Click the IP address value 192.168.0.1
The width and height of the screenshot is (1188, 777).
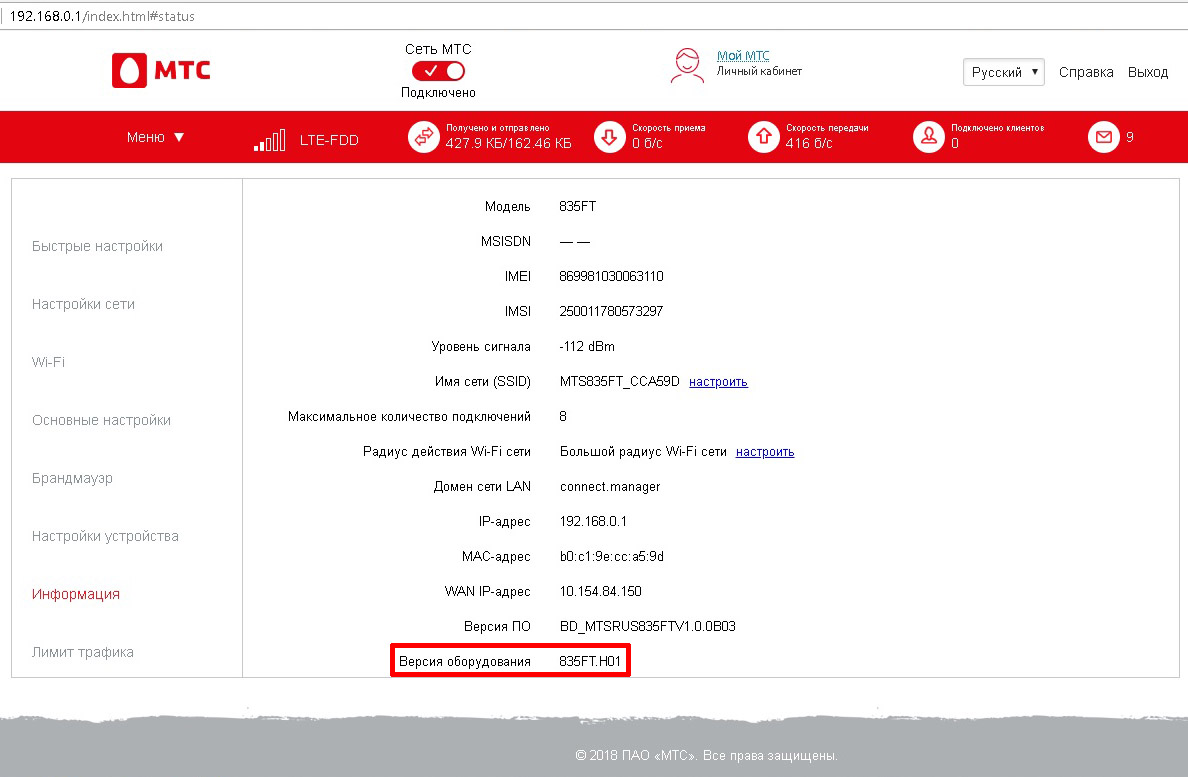[593, 521]
